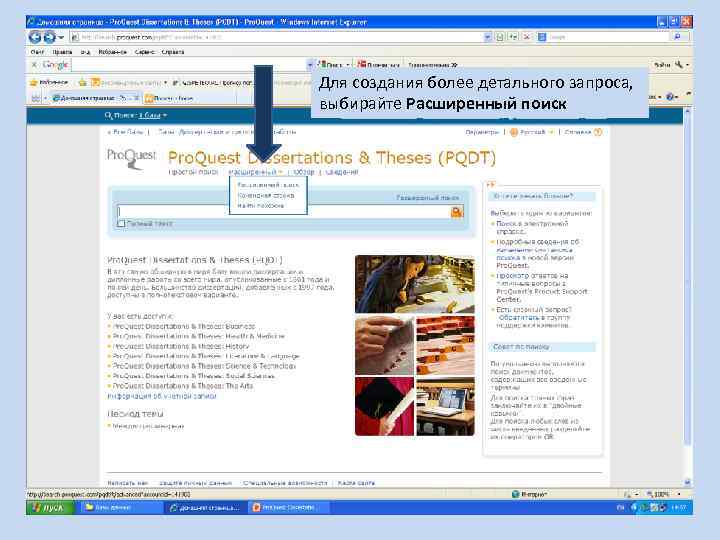Screen dimensions: 720x540
Task: Open ProQuest Dissertations & Theses: History link
Action: point(181,346)
